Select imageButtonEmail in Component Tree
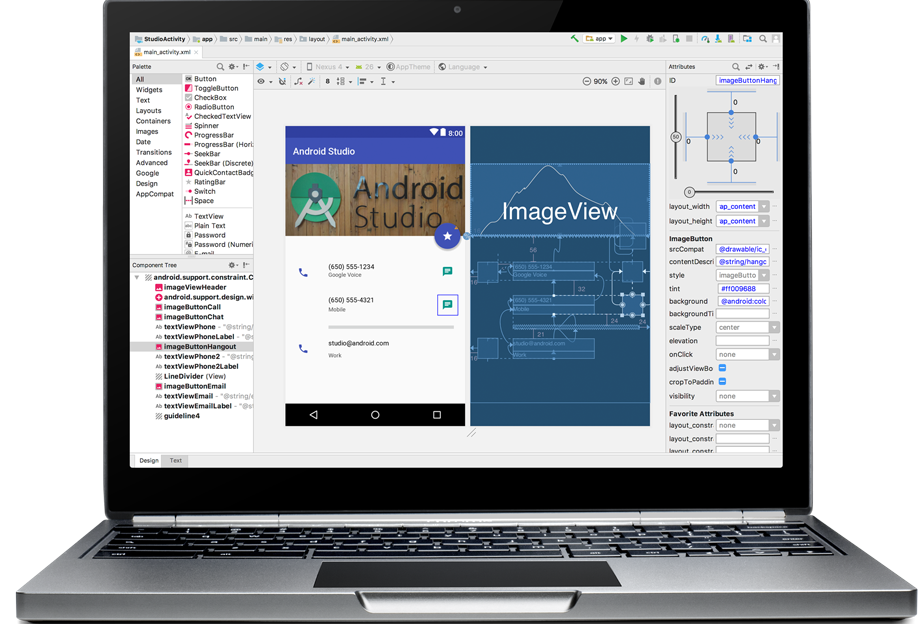The width and height of the screenshot is (920, 624). [194, 386]
